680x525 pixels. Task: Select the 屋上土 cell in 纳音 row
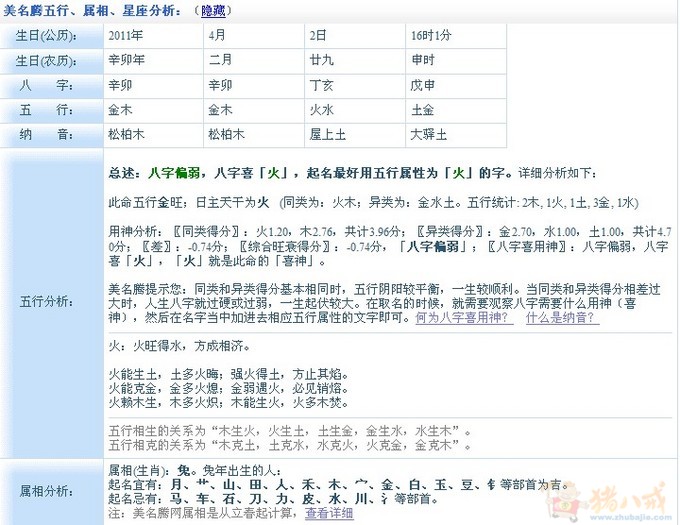(355, 135)
